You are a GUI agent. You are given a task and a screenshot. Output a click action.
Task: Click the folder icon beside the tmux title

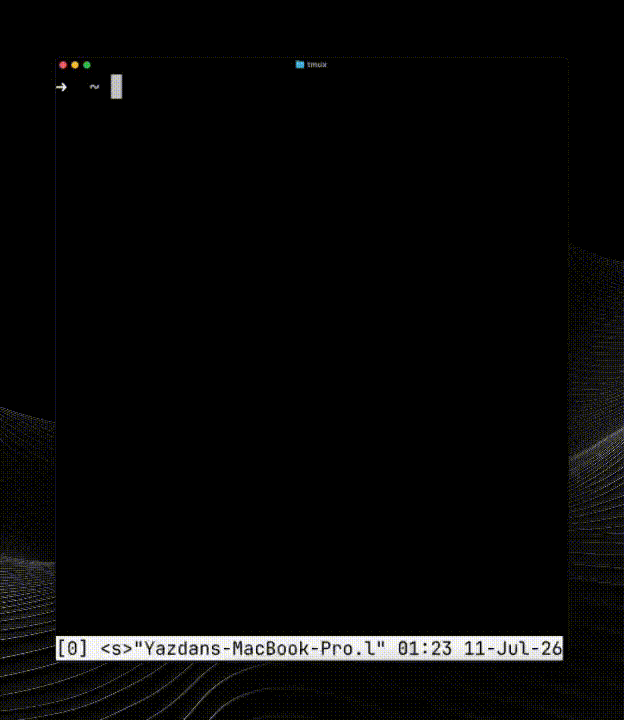coord(300,64)
